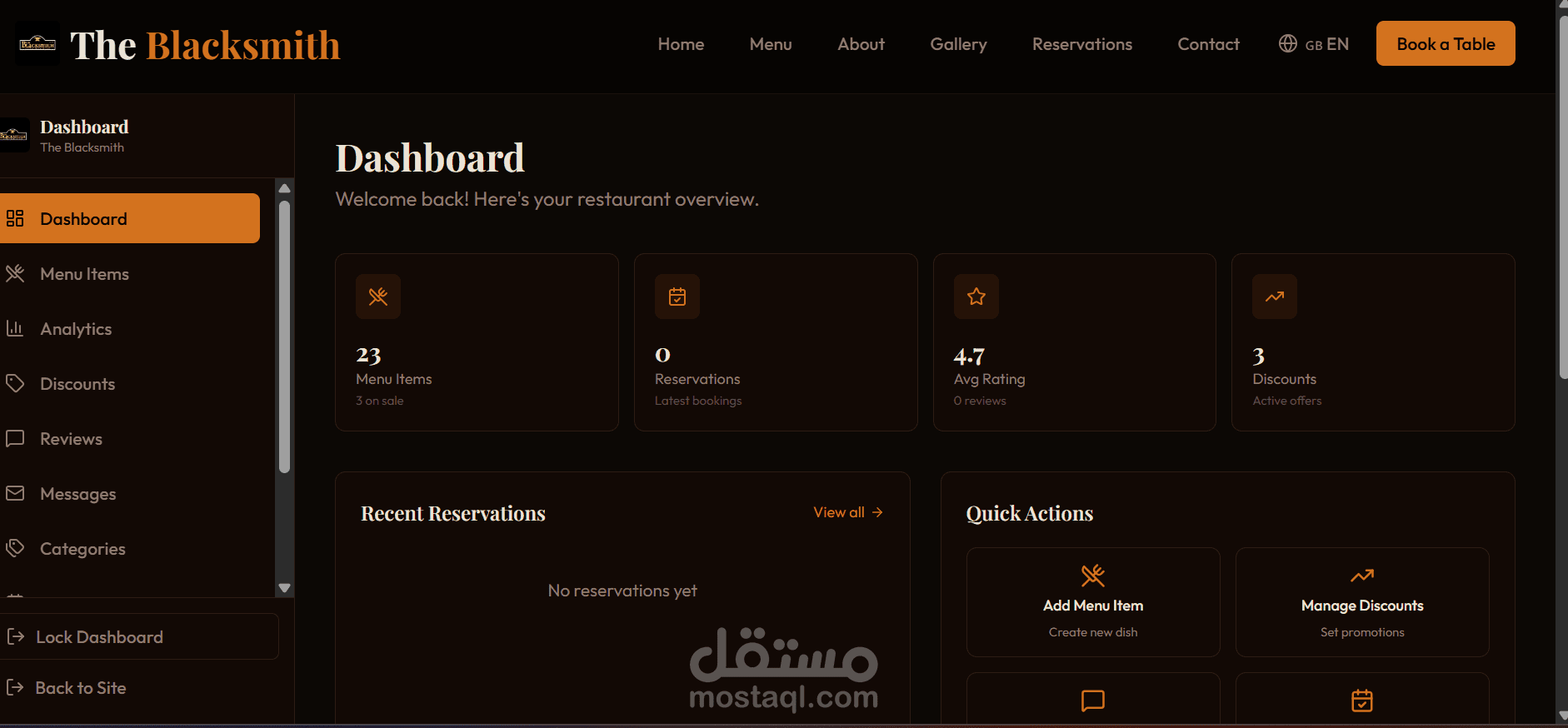Click the Dashboard grid icon in sidebar
1568x728 pixels.
click(x=15, y=218)
